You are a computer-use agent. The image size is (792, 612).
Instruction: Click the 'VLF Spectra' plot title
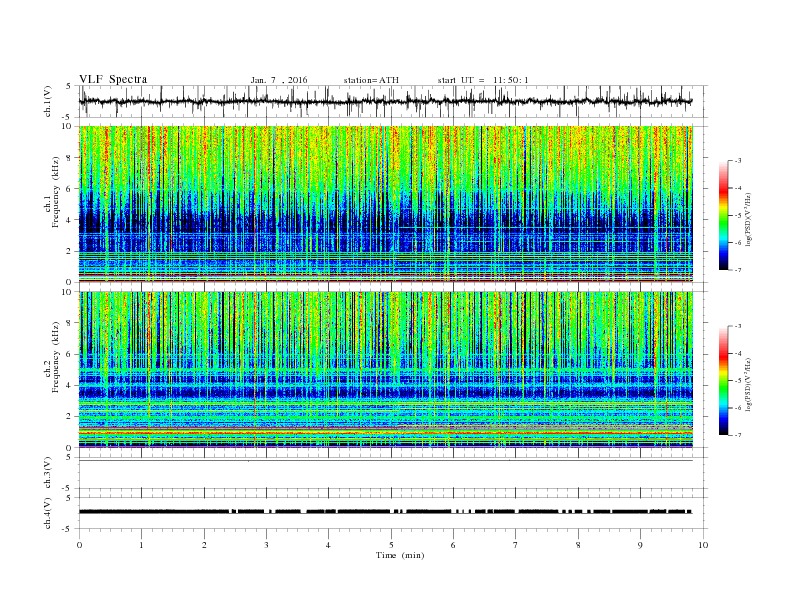coord(113,79)
